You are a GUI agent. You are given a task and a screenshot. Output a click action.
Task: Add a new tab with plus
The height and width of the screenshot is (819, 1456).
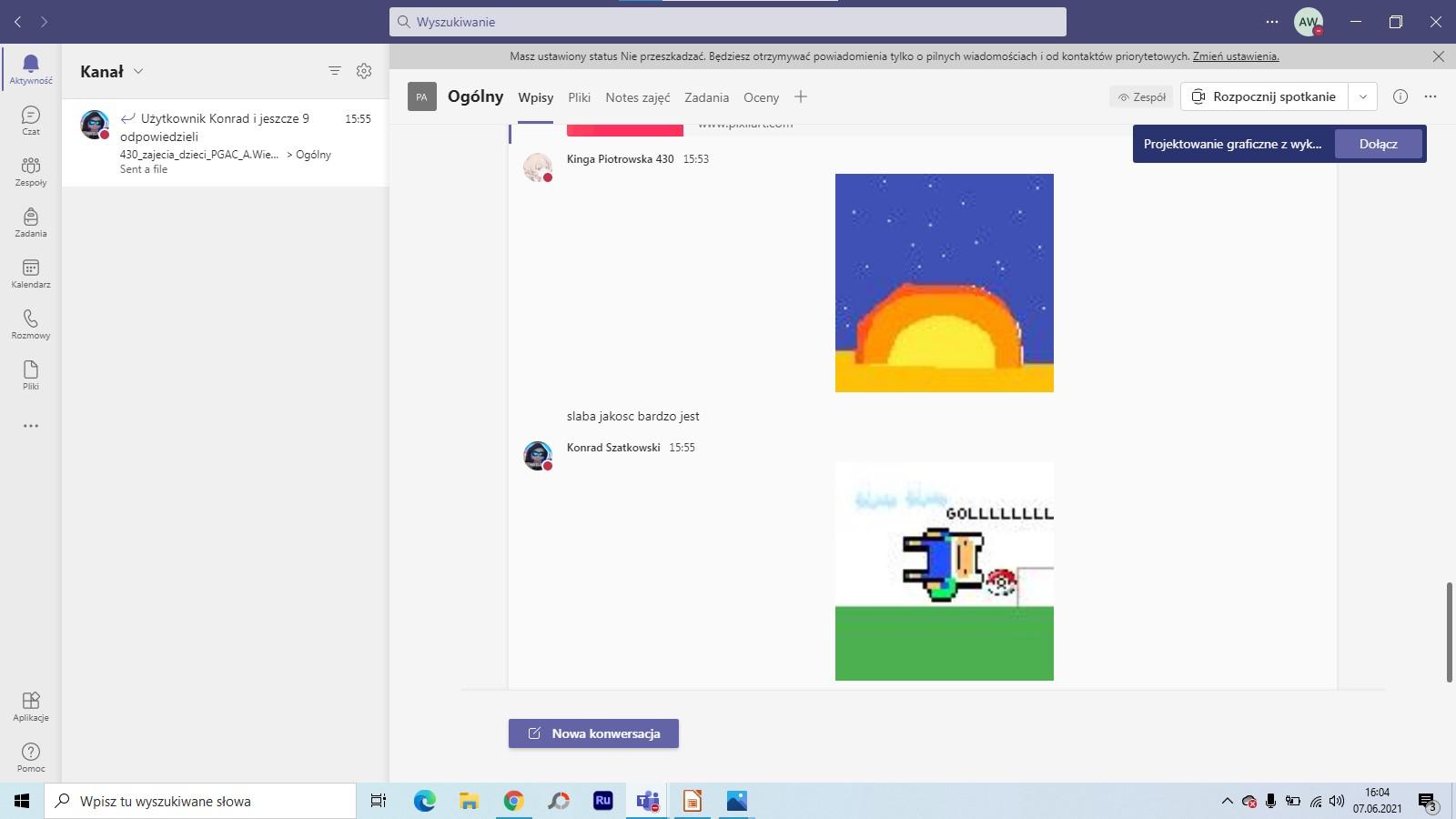801,96
